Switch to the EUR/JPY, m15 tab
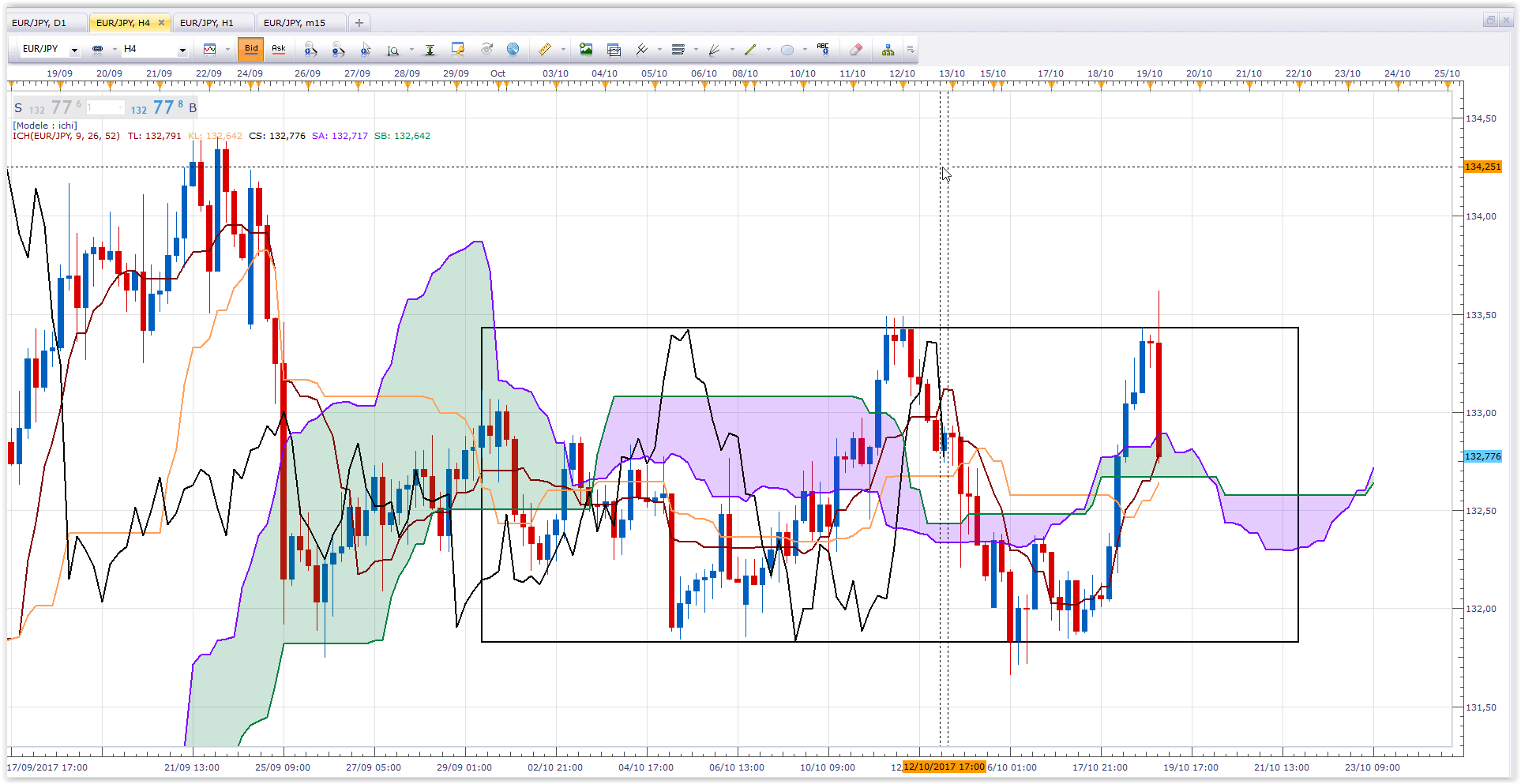 point(301,22)
